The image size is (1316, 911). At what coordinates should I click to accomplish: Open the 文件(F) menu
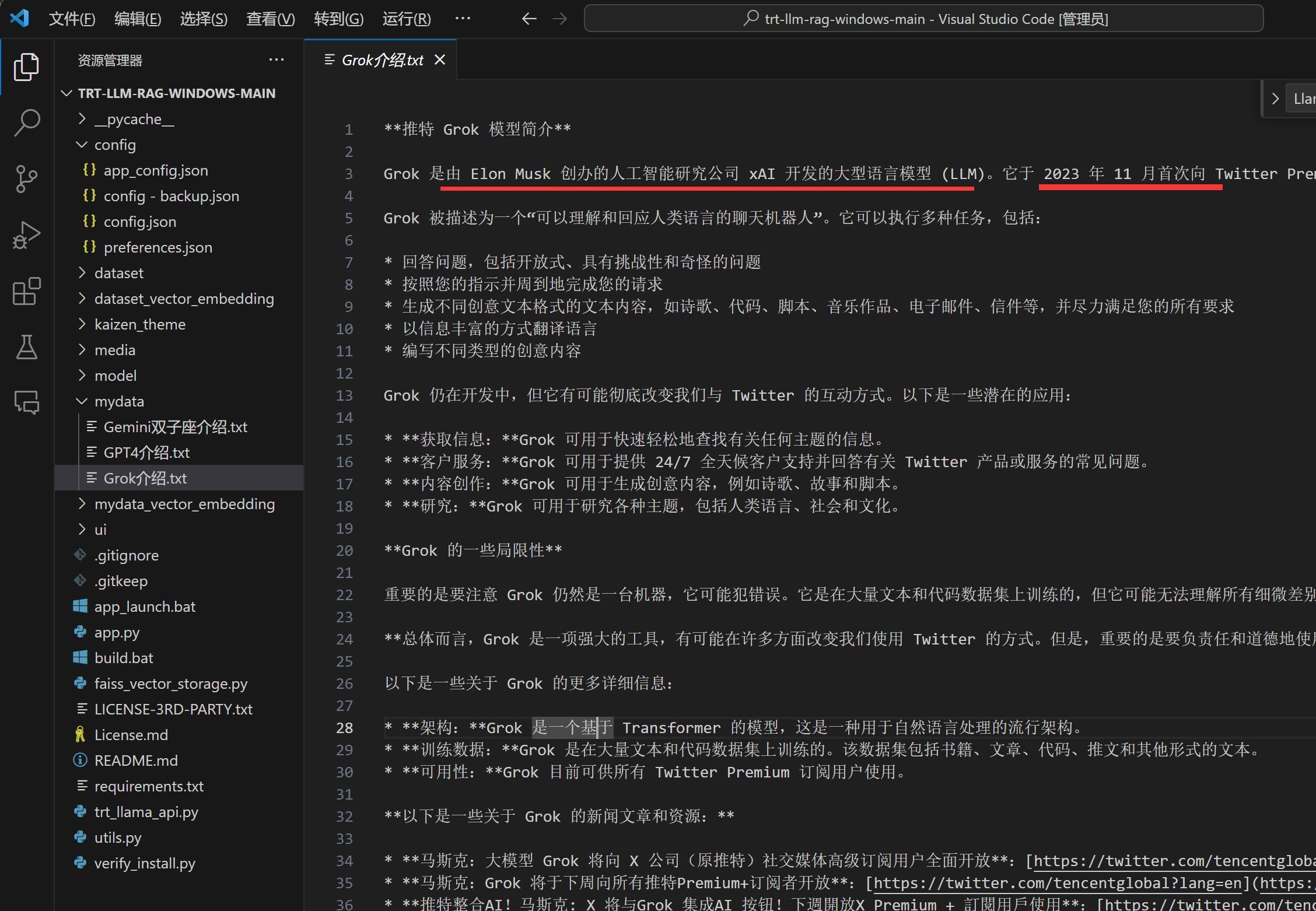click(72, 19)
